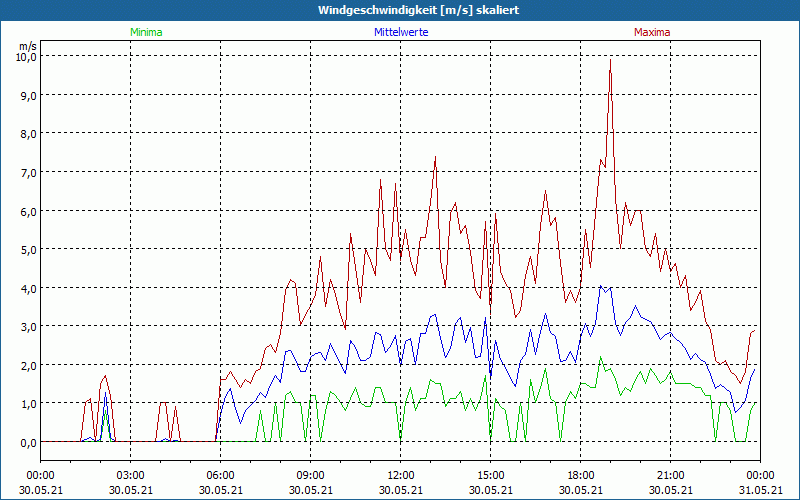The image size is (800, 500).
Task: Click the 15:00 time axis label
Action: [x=490, y=476]
